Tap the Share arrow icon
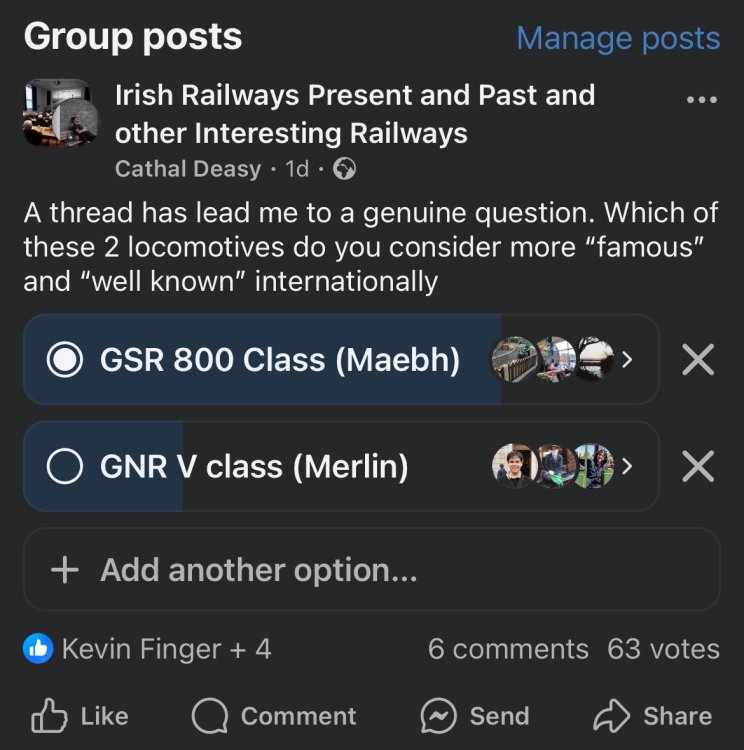The width and height of the screenshot is (744, 750). click(609, 716)
